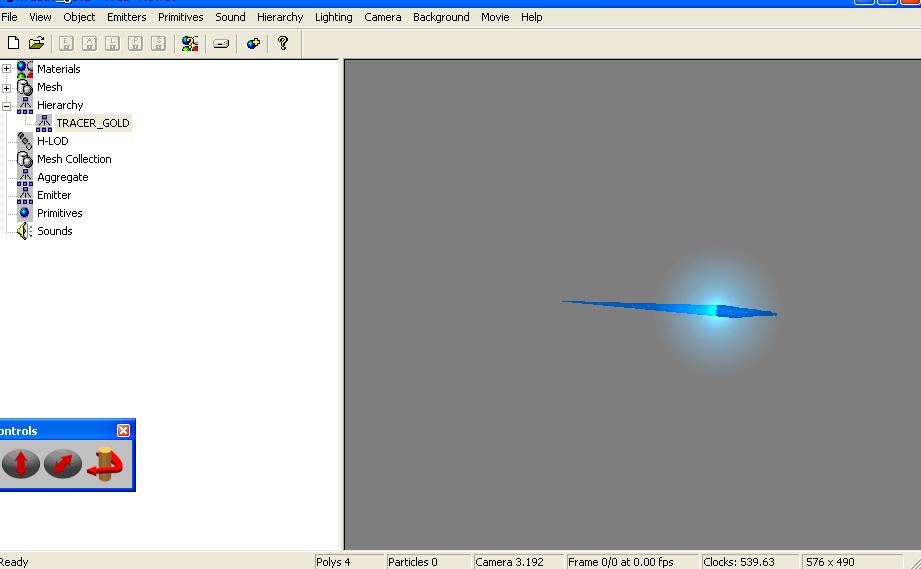This screenshot has height=569, width=921.
Task: Click the glowing blue tracer in viewport
Action: click(x=714, y=310)
